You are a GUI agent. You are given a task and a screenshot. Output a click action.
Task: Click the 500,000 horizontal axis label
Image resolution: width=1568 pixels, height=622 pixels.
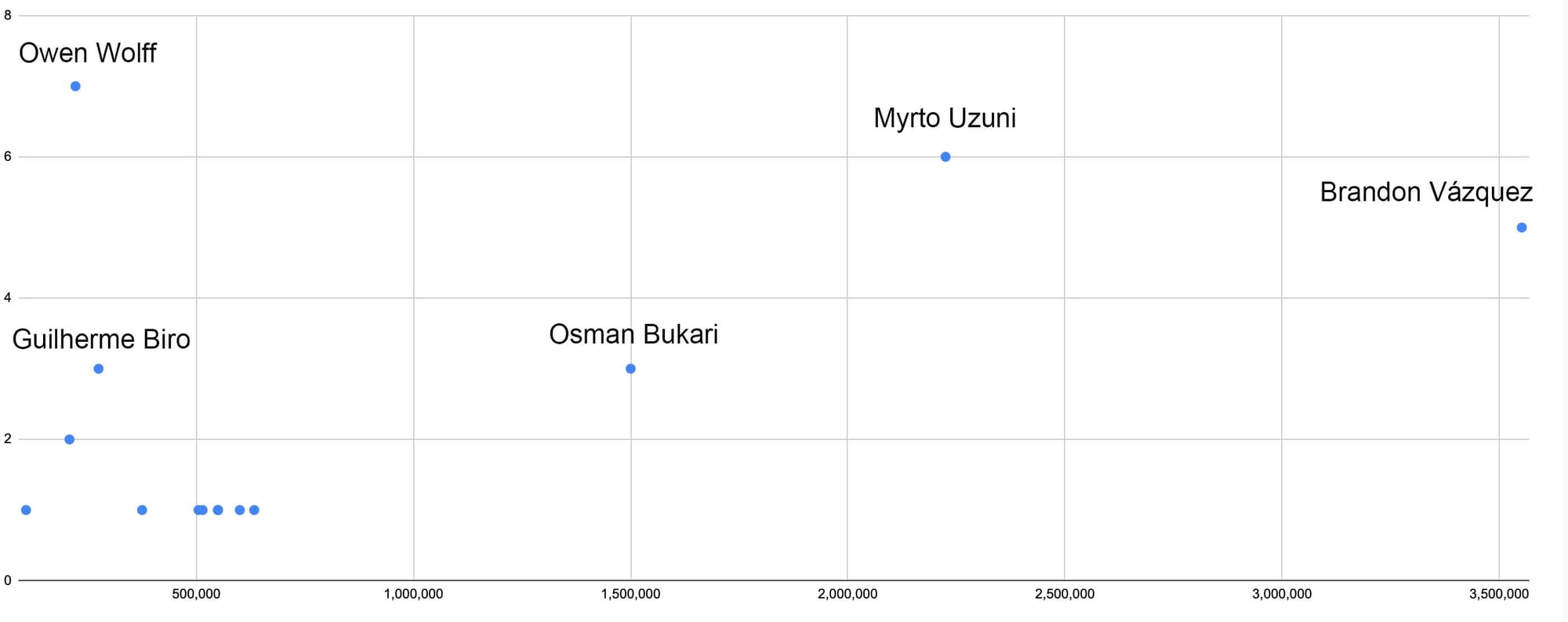pyautogui.click(x=196, y=595)
